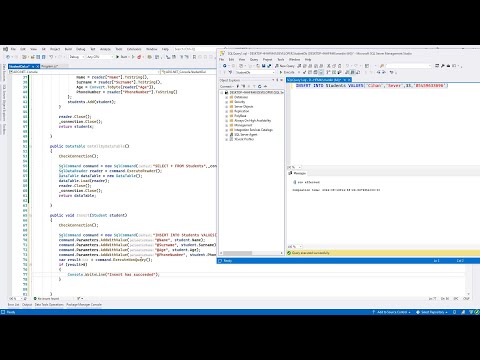Image resolution: width=480 pixels, height=360 pixels.
Task: Open the Error List panel tab
Action: click(14, 305)
